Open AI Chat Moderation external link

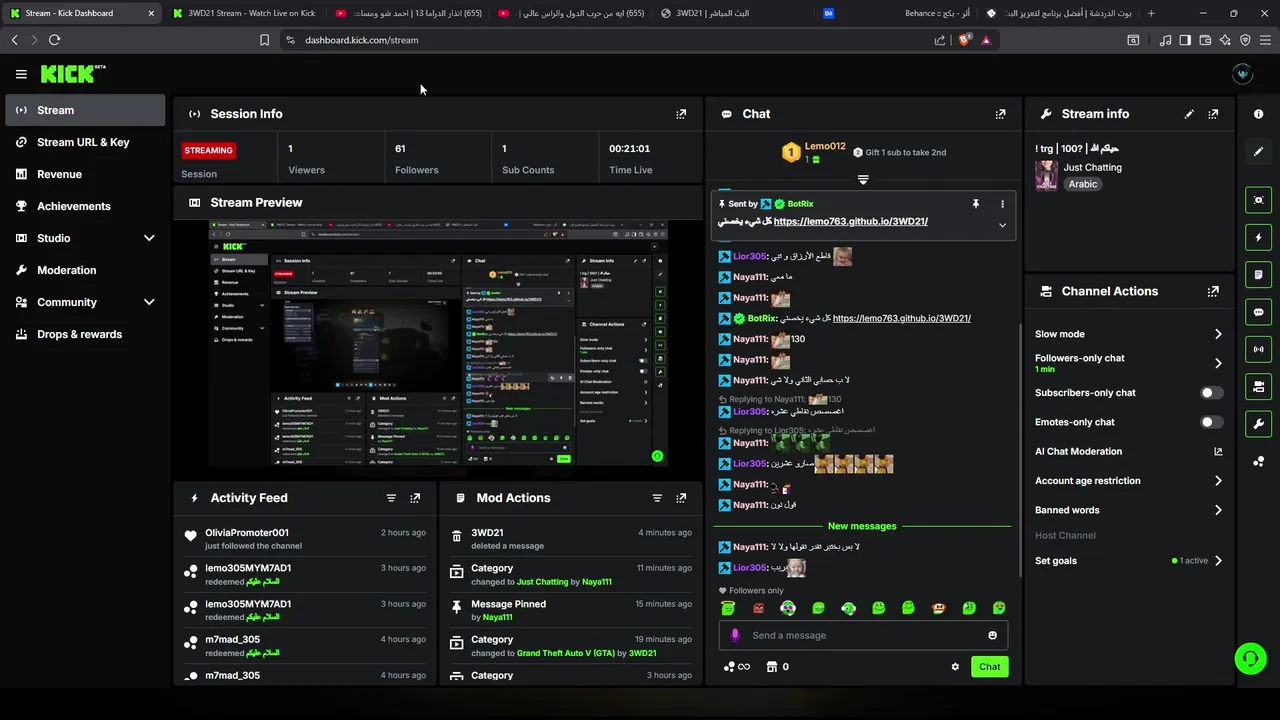[x=1218, y=452]
